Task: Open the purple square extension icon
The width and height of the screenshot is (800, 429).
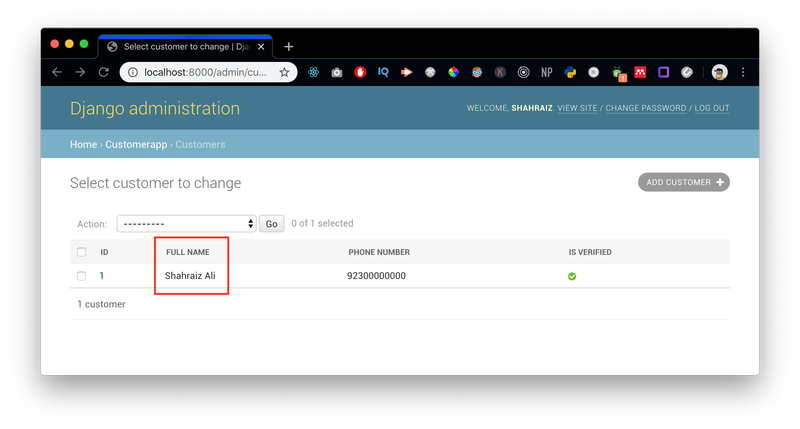Action: pyautogui.click(x=663, y=72)
